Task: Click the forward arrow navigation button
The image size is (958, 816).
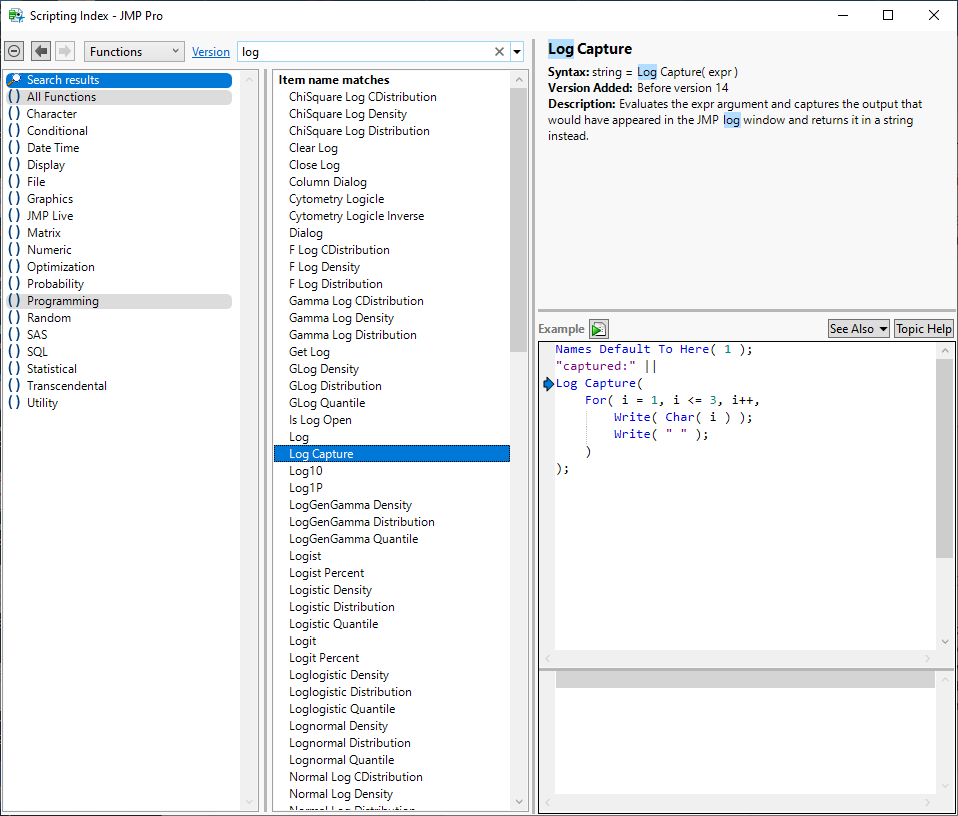Action: pyautogui.click(x=65, y=51)
